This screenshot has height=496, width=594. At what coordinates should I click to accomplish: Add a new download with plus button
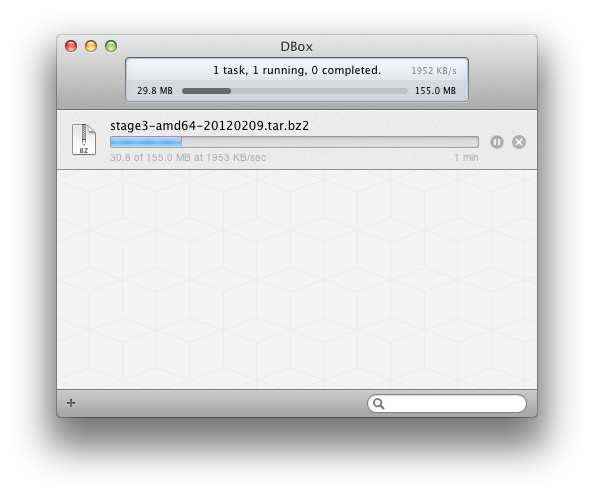coord(71,403)
